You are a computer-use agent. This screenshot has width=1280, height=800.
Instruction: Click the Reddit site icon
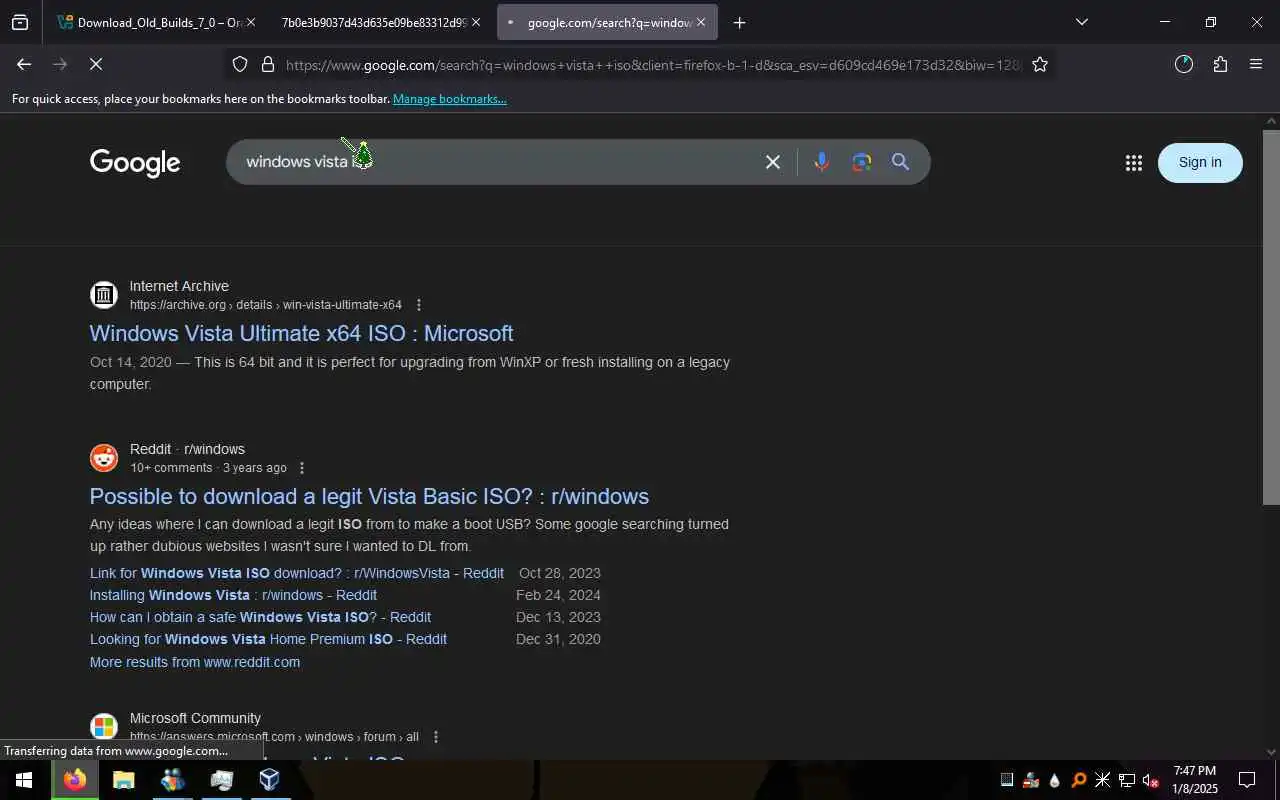104,458
